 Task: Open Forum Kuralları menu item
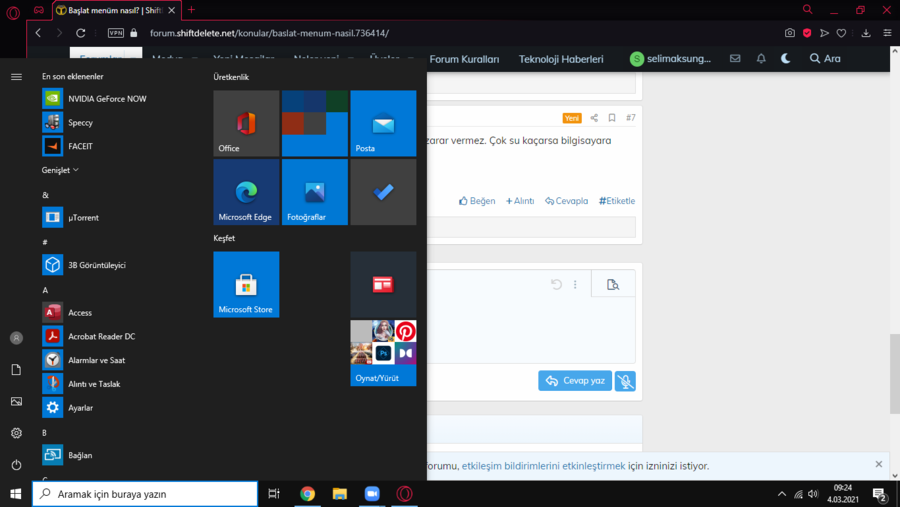pyautogui.click(x=464, y=59)
